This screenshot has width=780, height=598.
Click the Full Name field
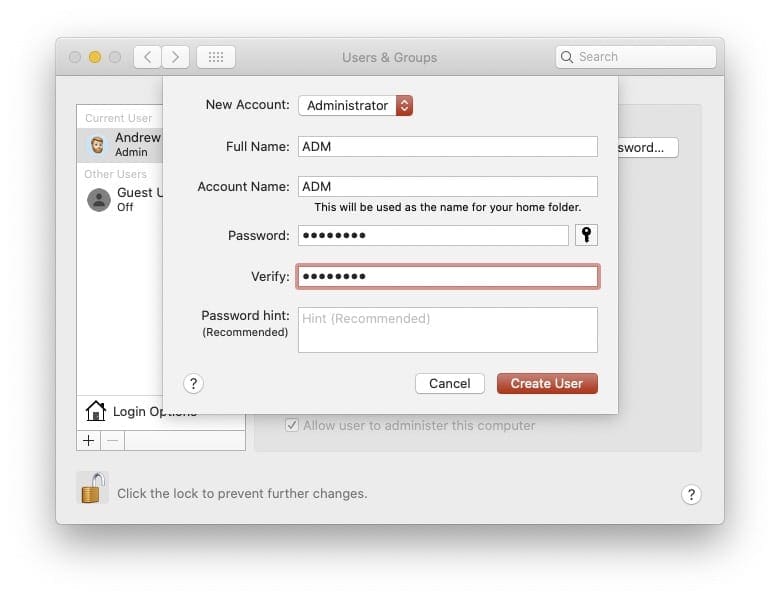click(448, 147)
